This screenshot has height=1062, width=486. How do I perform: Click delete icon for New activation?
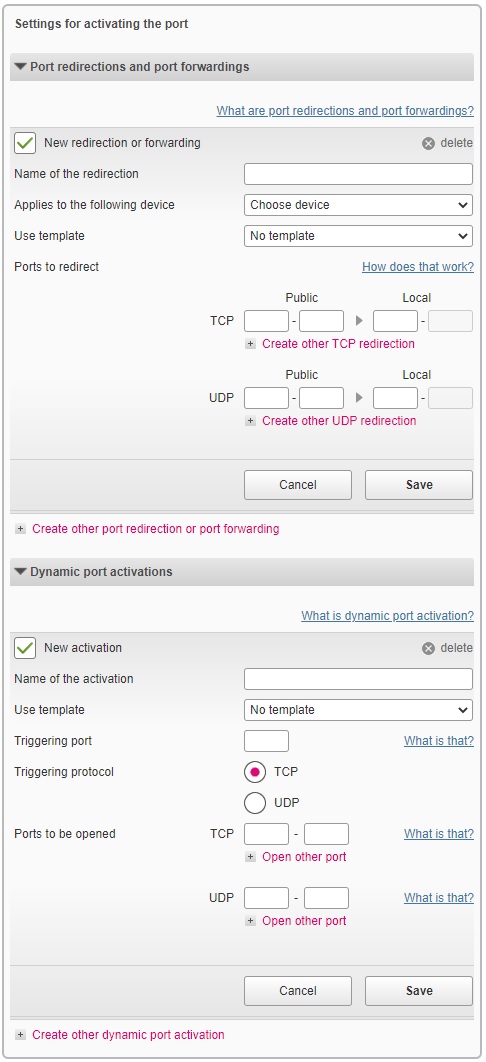click(x=428, y=649)
